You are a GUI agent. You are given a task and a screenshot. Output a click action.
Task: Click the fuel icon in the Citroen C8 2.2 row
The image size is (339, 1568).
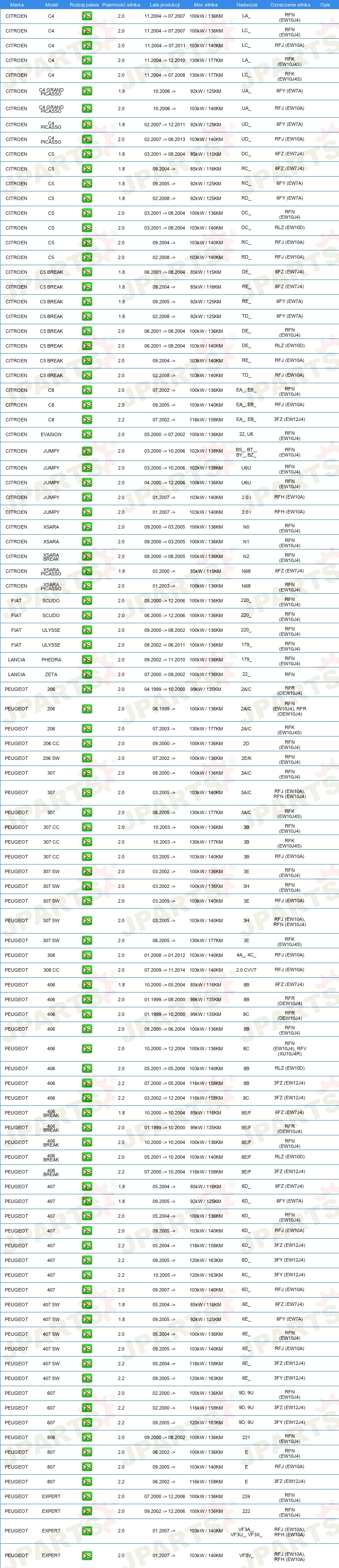87,419
